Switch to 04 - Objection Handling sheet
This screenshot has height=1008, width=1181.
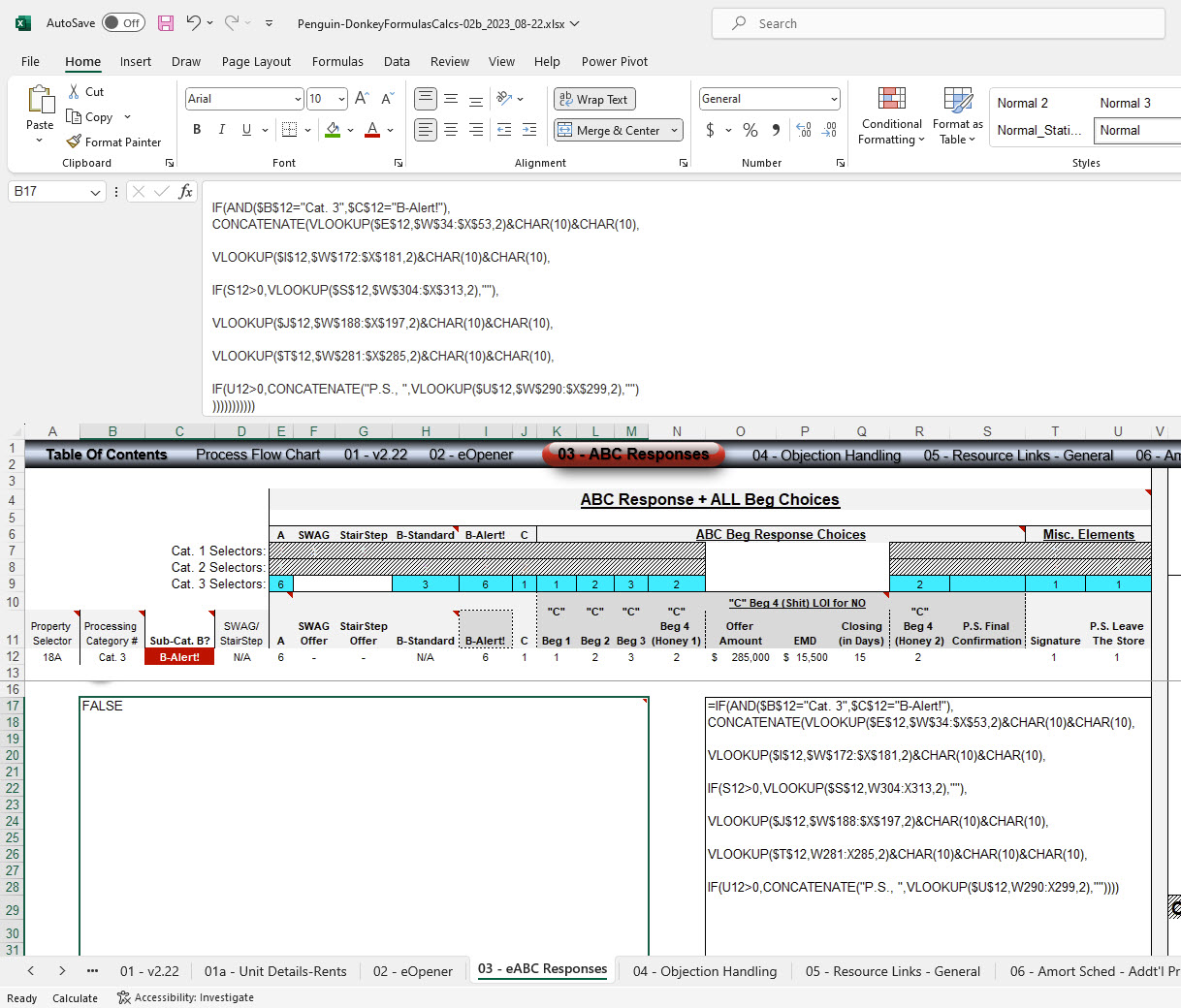[705, 971]
